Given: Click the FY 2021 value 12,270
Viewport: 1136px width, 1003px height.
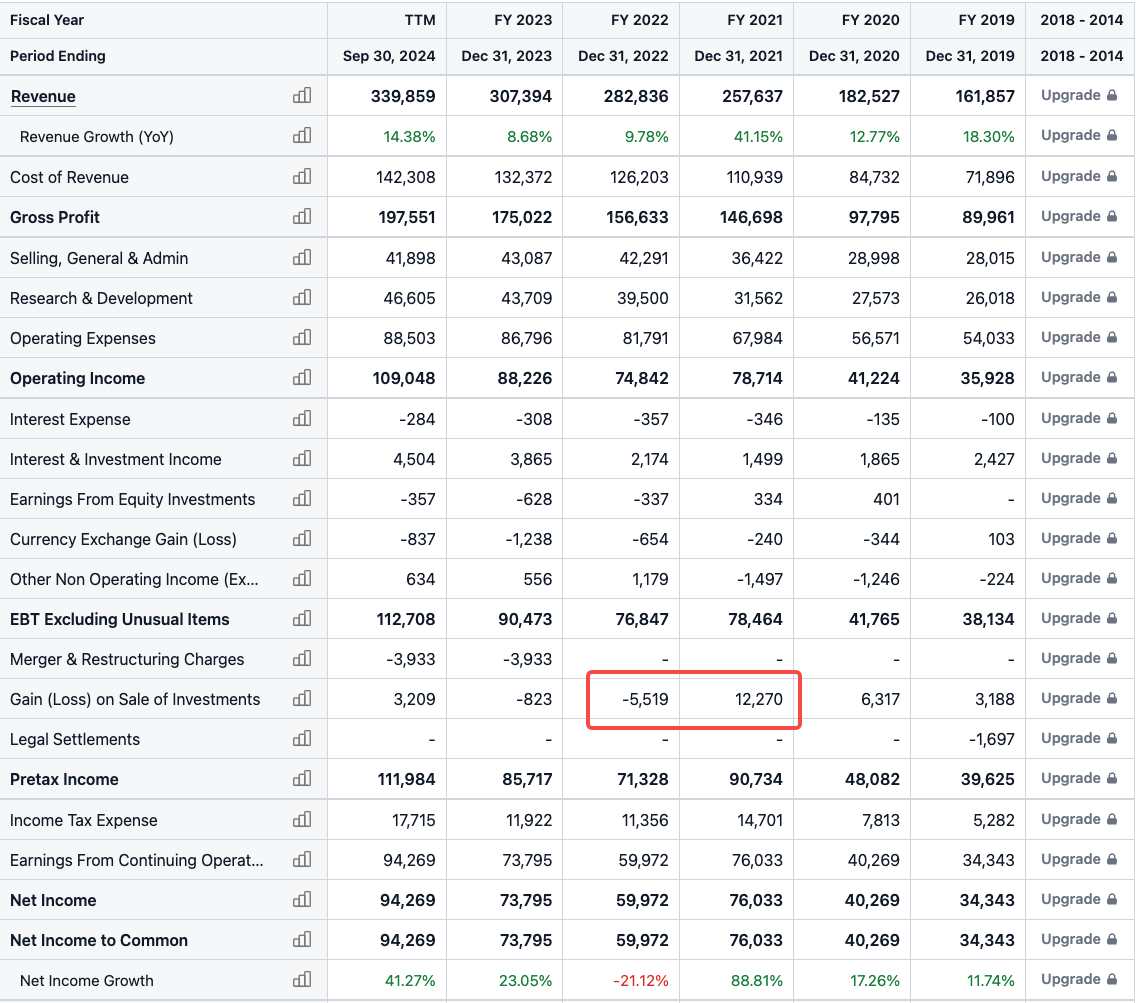Looking at the screenshot, I should pos(758,699).
